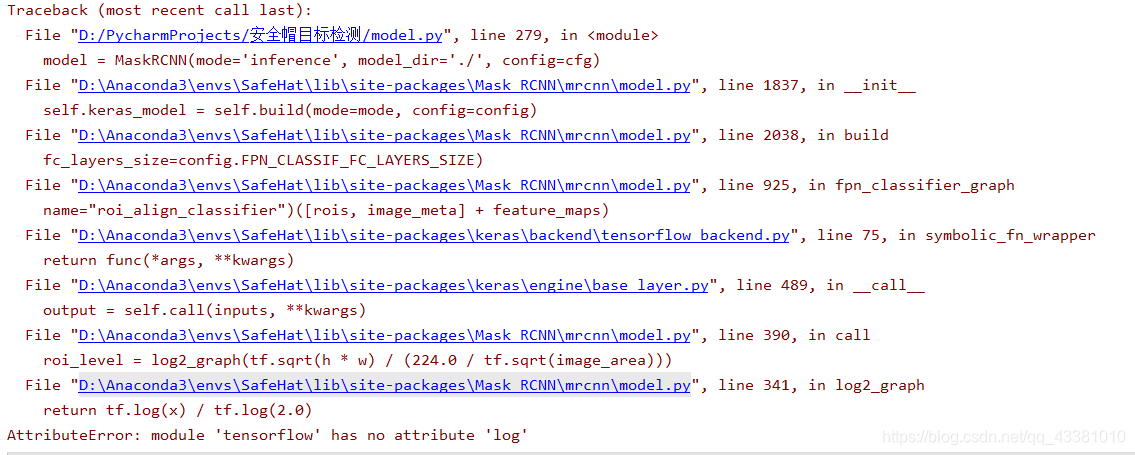Click the 'self.keras_model = self.build(...)' code line

point(290,111)
